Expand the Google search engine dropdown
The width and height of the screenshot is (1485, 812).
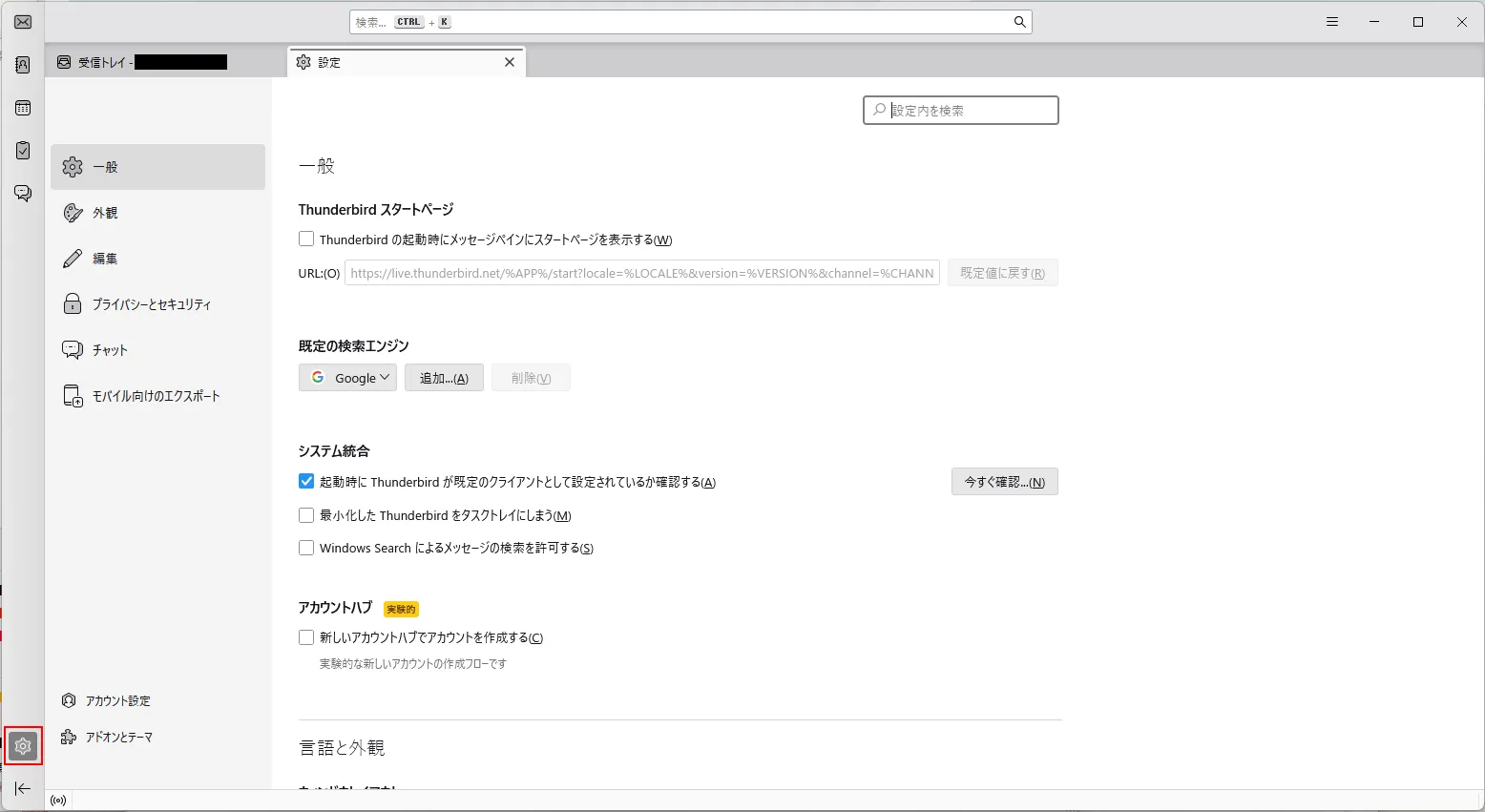click(x=348, y=378)
